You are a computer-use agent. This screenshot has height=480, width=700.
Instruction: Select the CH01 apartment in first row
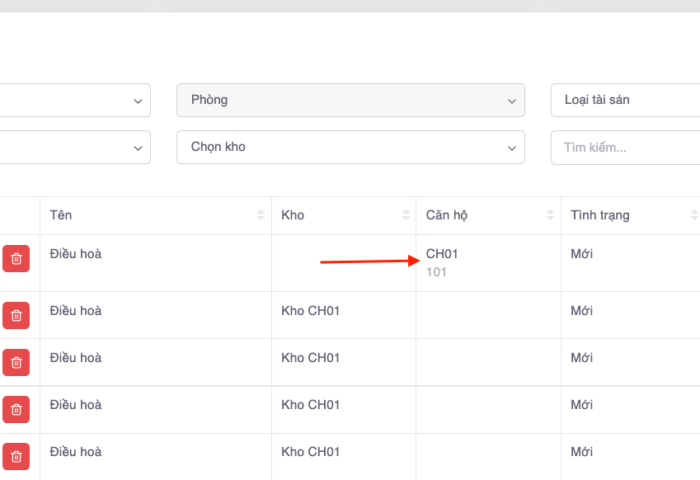point(442,255)
